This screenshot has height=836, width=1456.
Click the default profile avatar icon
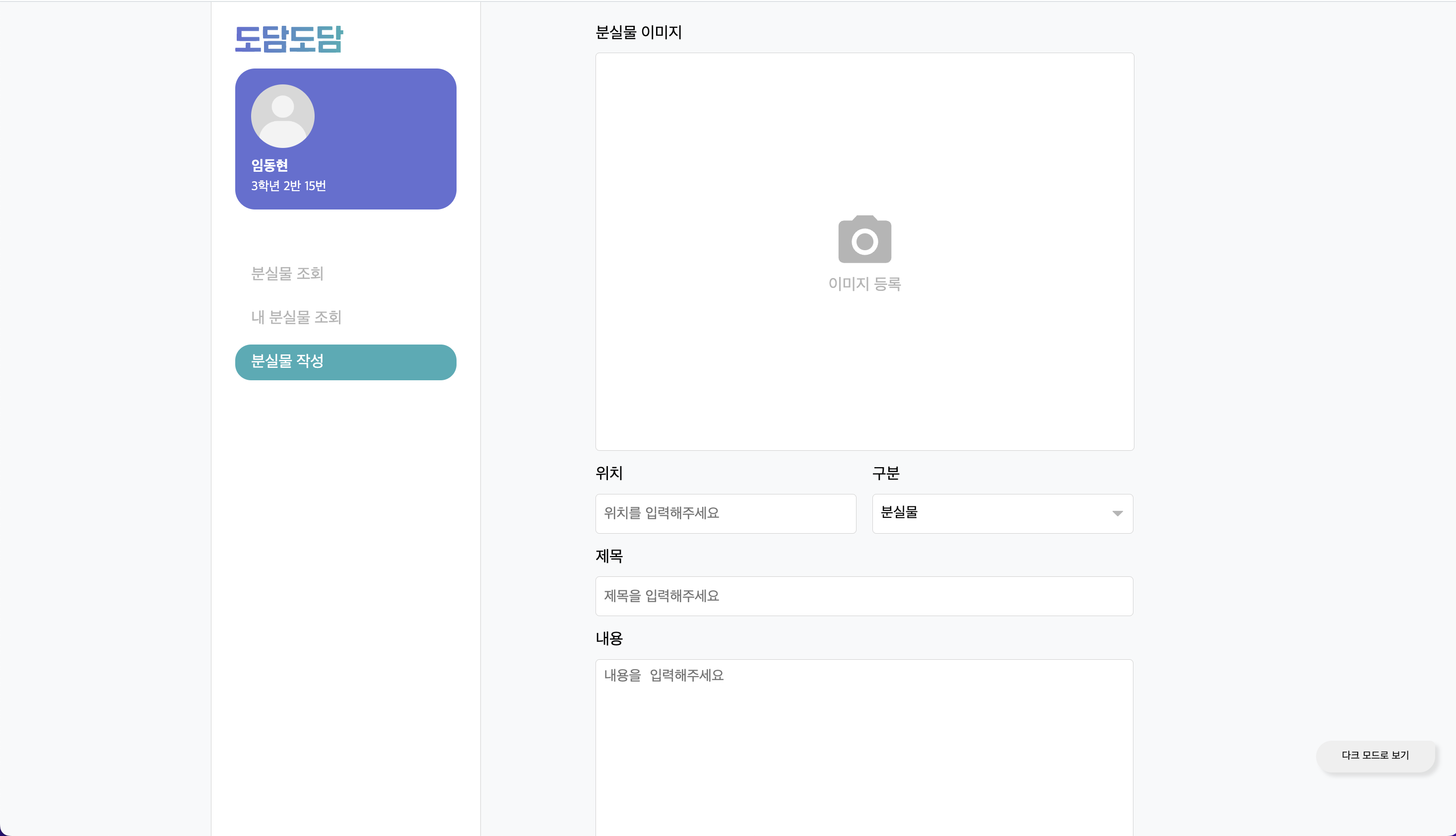282,116
